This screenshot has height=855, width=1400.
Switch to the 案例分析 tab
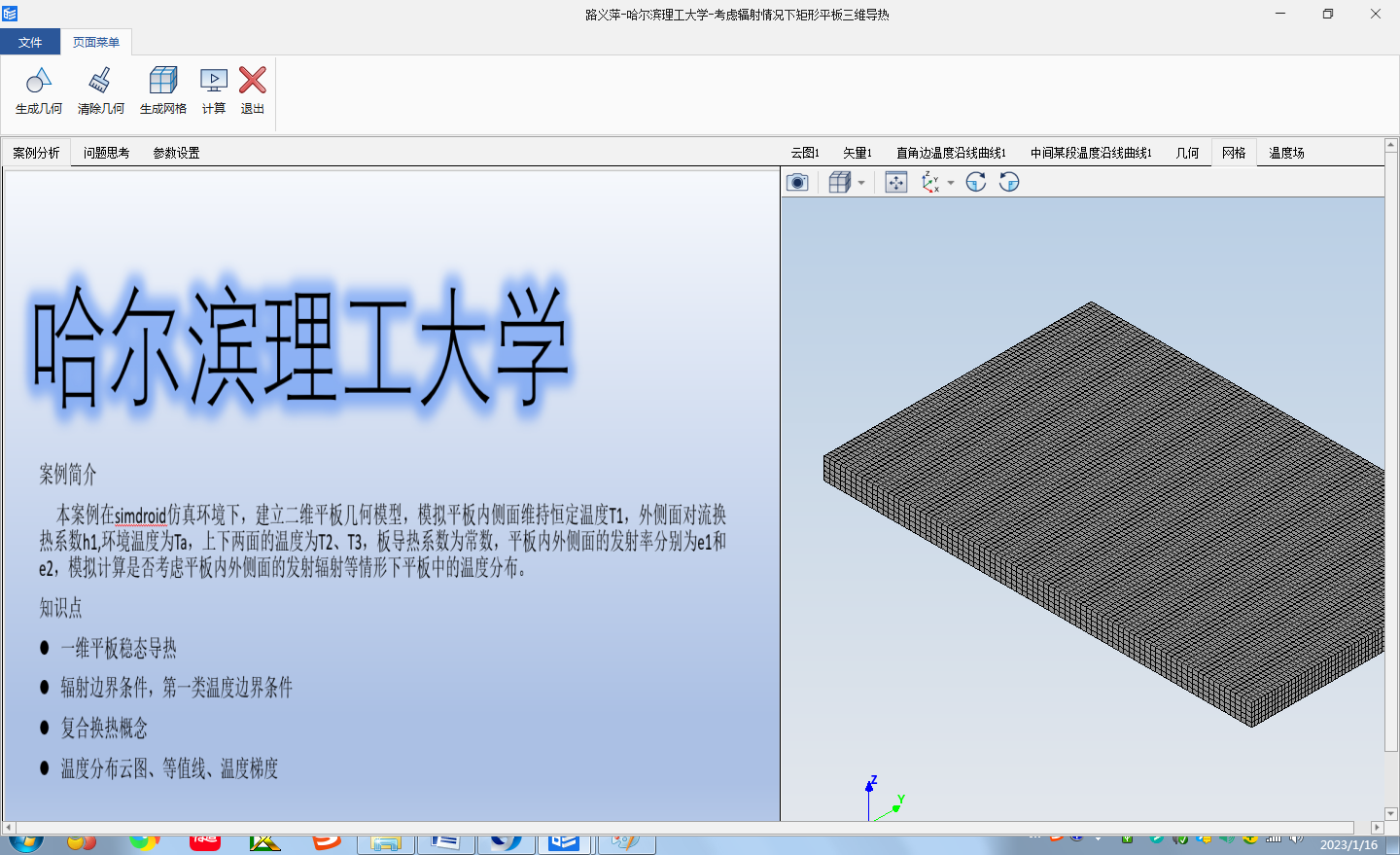pyautogui.click(x=36, y=153)
